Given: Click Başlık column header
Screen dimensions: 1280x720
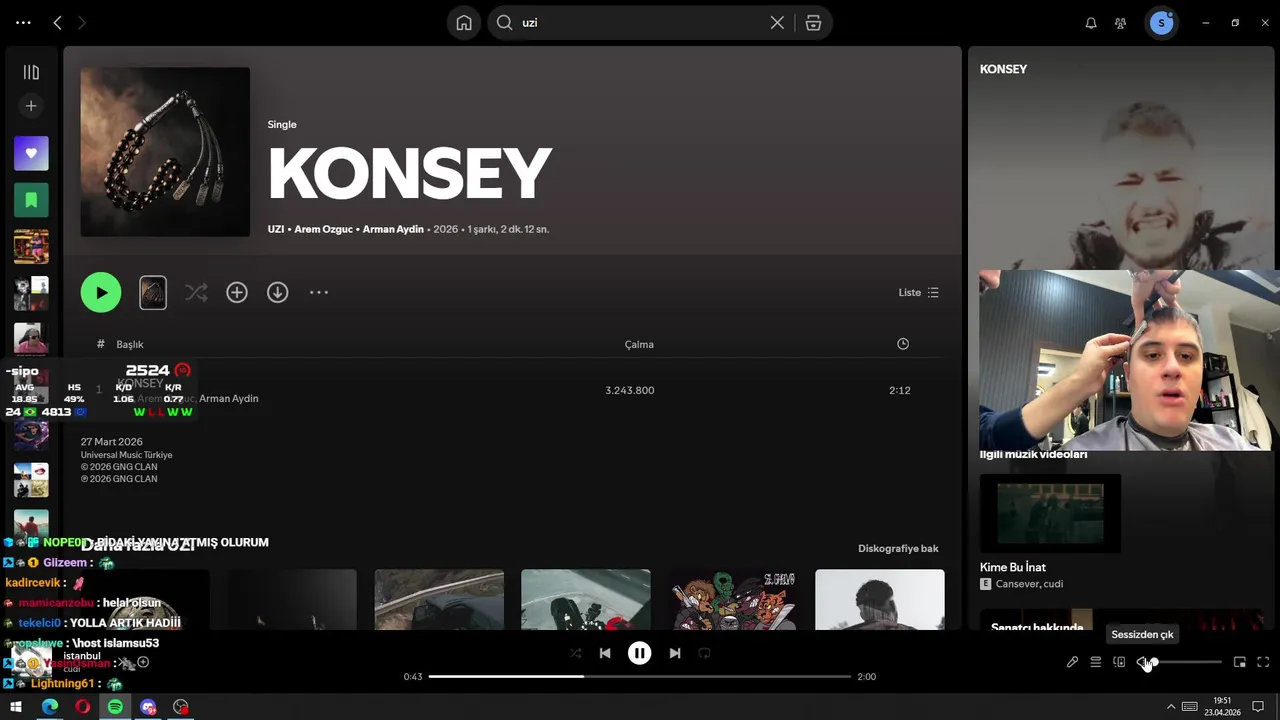Looking at the screenshot, I should (x=130, y=344).
